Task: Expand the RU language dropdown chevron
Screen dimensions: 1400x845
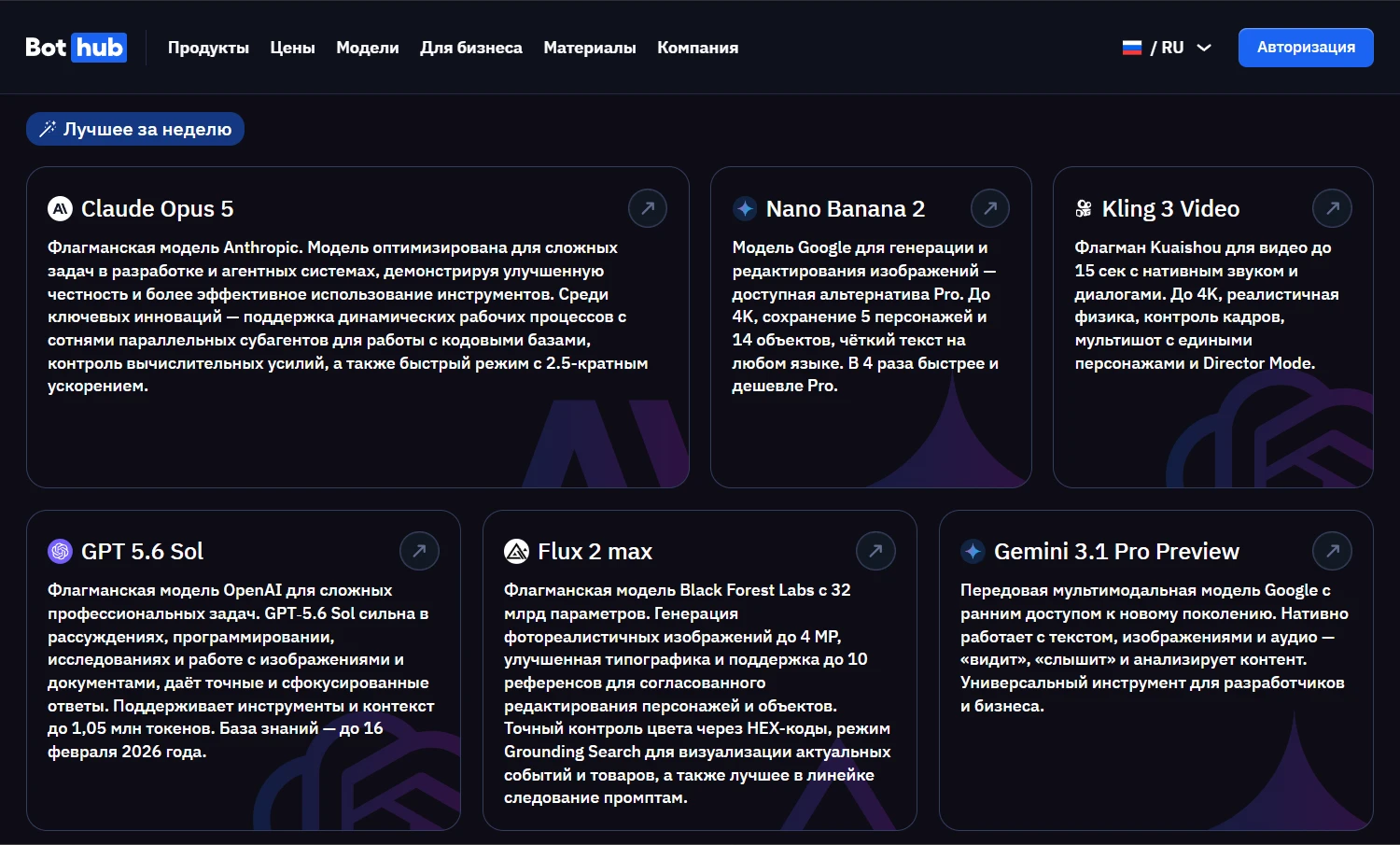Action: point(1204,48)
